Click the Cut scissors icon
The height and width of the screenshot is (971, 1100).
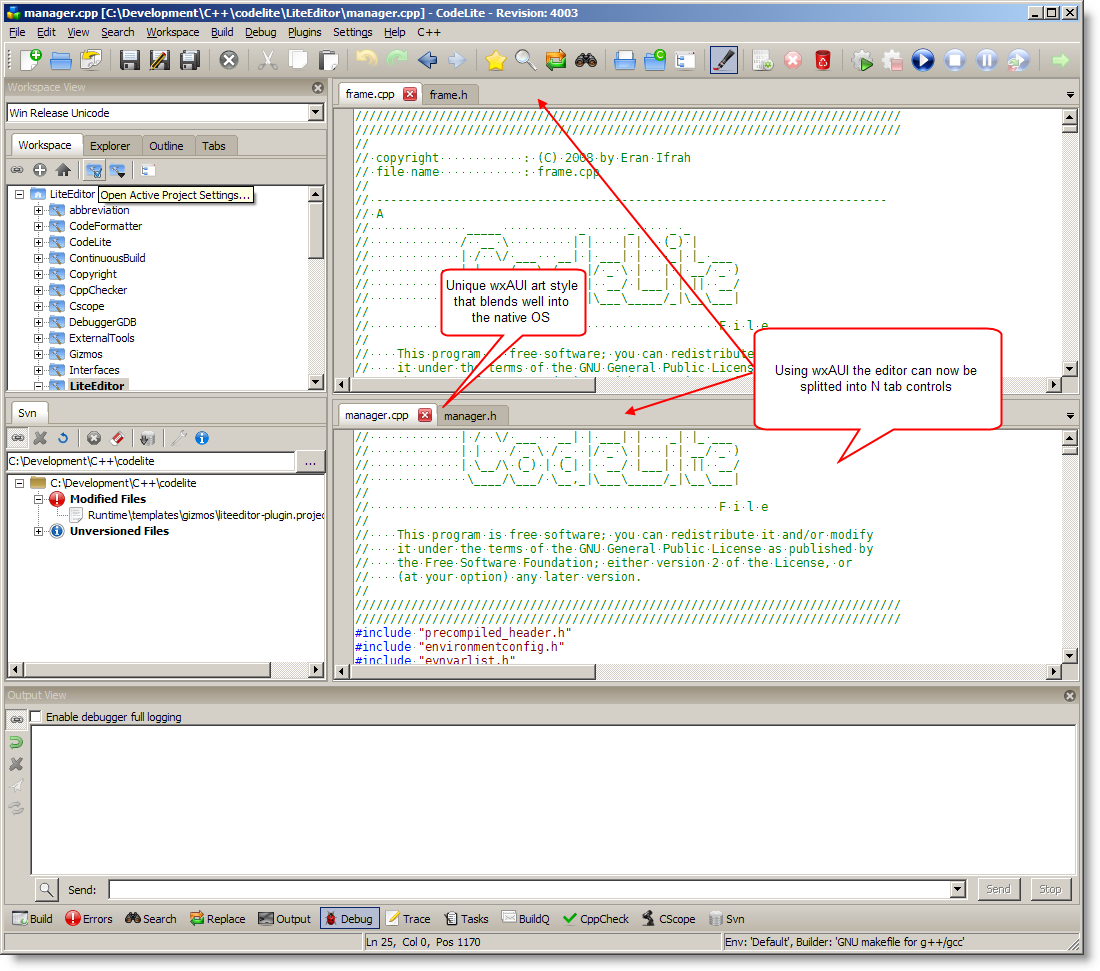click(x=267, y=60)
